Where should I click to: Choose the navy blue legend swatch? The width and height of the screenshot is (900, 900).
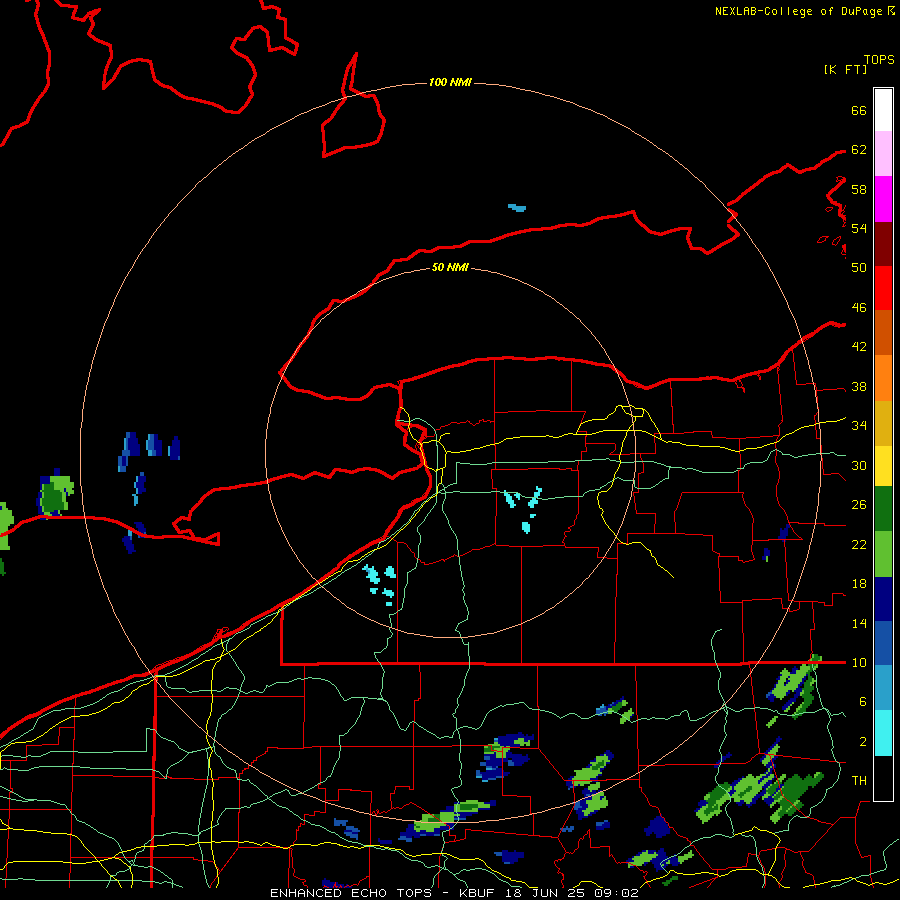[883, 598]
